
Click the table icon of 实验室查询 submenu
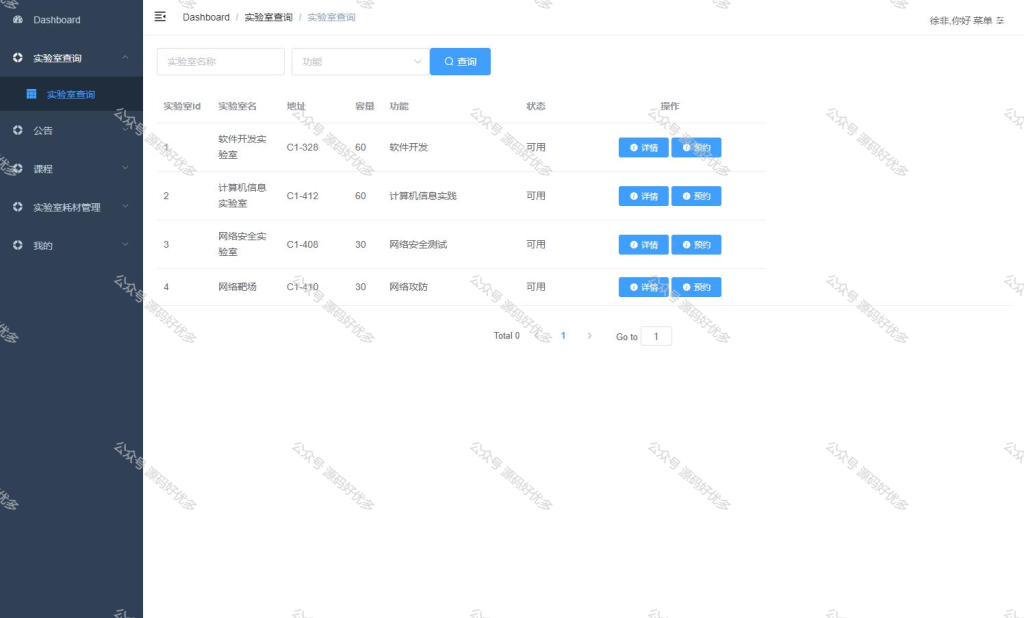[x=31, y=94]
